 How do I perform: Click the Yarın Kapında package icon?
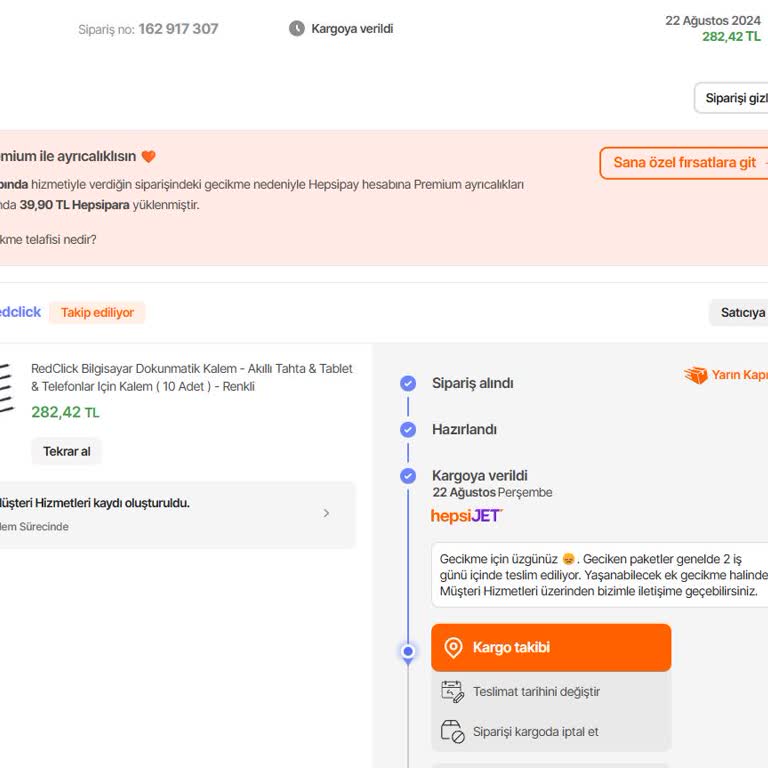696,375
